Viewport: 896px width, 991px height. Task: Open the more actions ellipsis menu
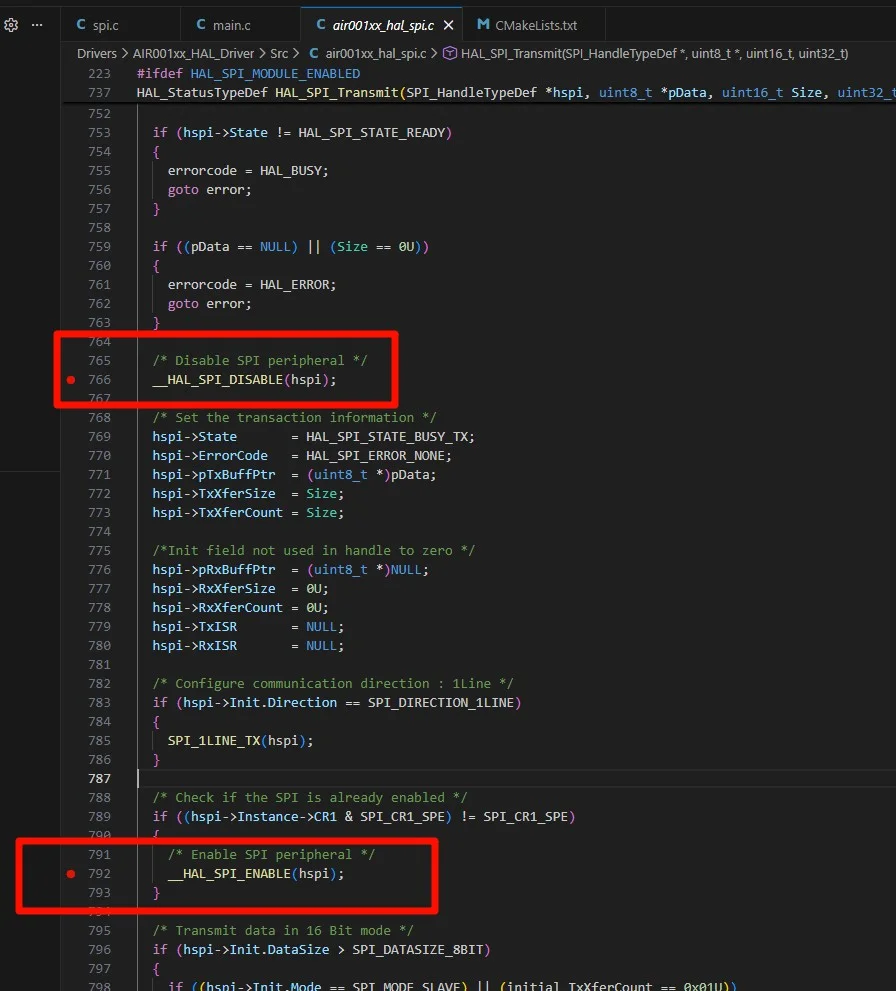[x=37, y=25]
